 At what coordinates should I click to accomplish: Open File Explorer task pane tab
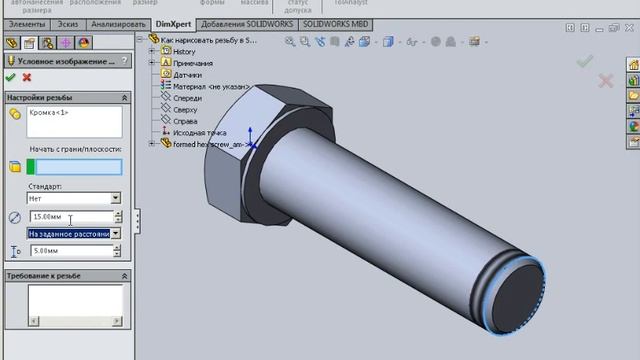pyautogui.click(x=633, y=96)
